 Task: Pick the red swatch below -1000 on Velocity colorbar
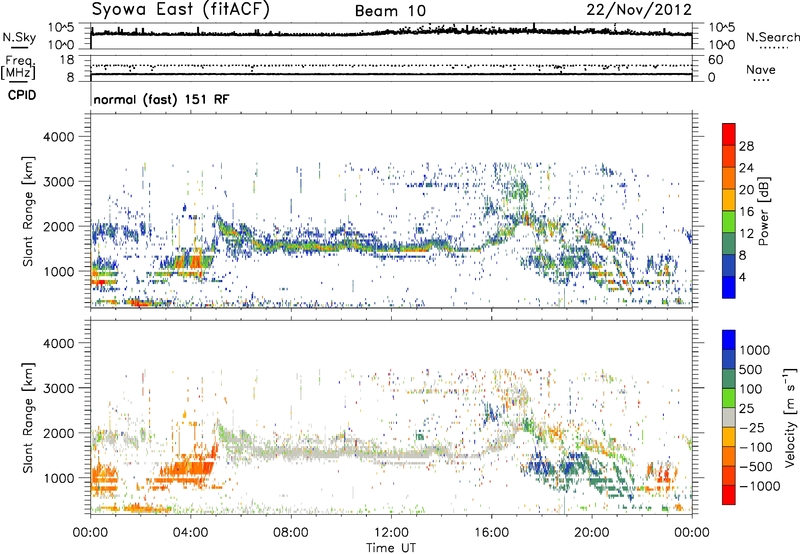[x=729, y=495]
